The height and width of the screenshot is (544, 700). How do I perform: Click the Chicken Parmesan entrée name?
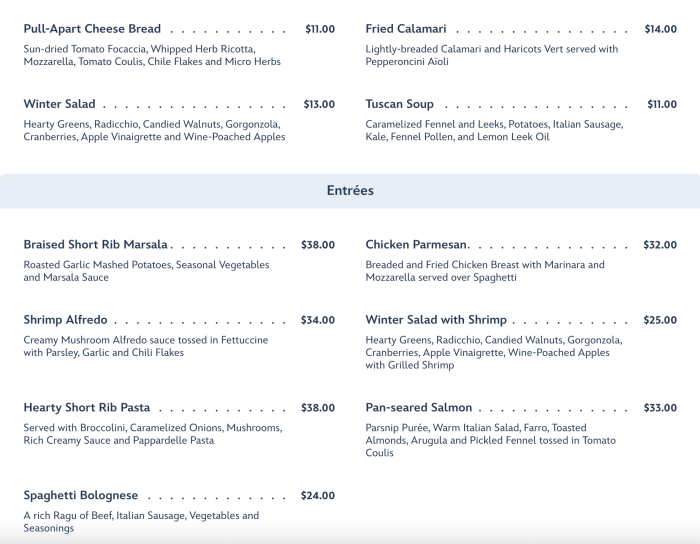pos(417,244)
